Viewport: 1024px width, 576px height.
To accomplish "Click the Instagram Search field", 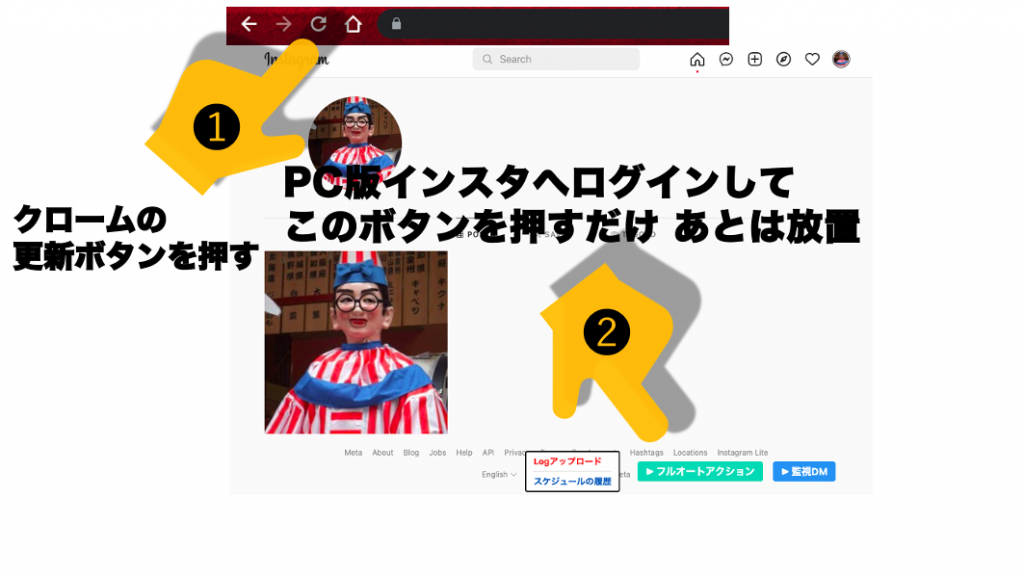I will tap(556, 59).
